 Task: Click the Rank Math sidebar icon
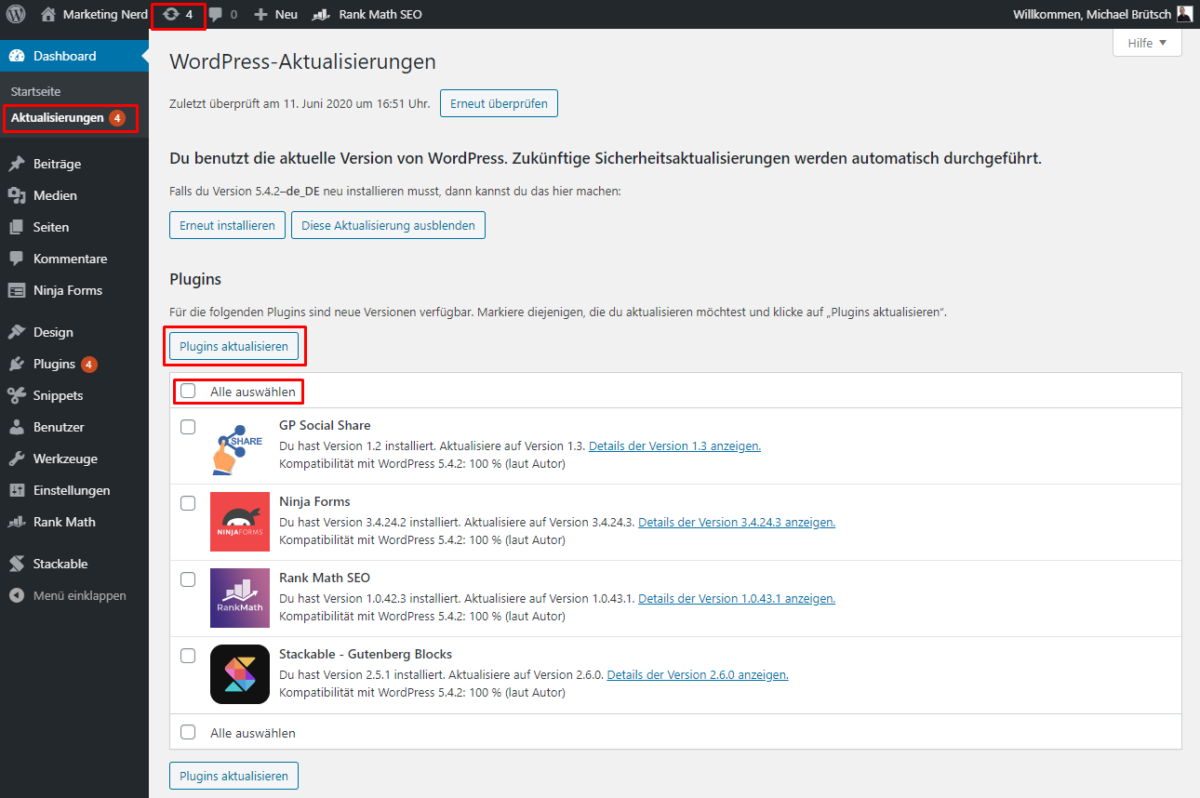16,522
